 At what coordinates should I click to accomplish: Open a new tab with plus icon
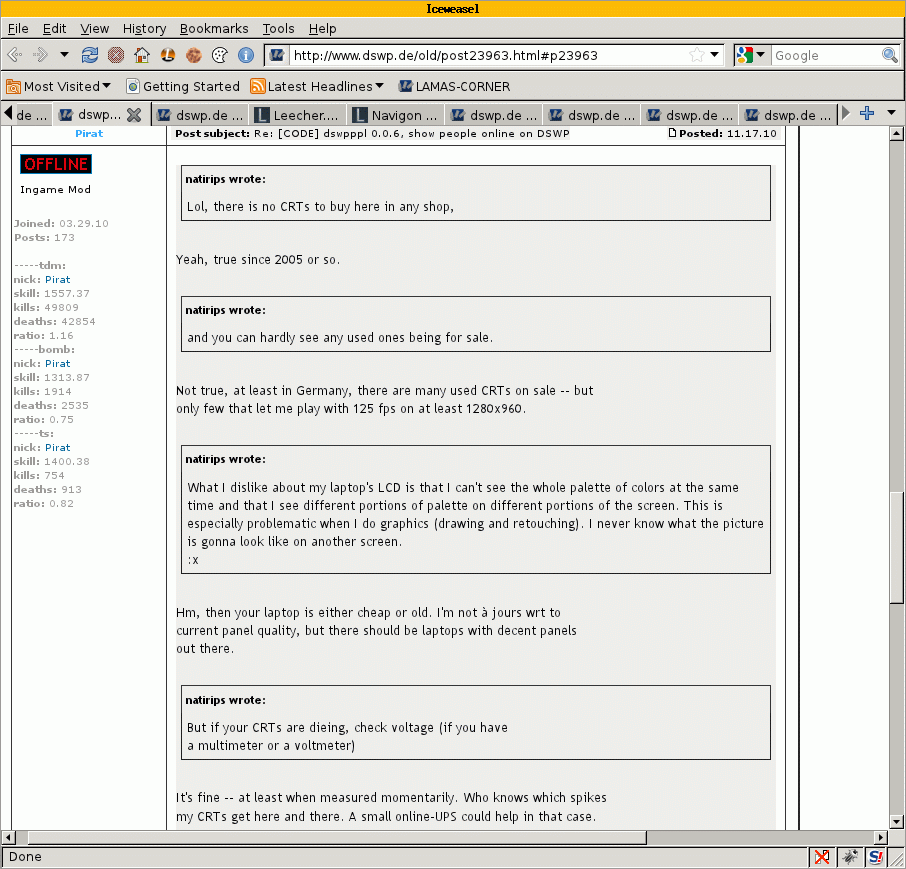pos(867,113)
